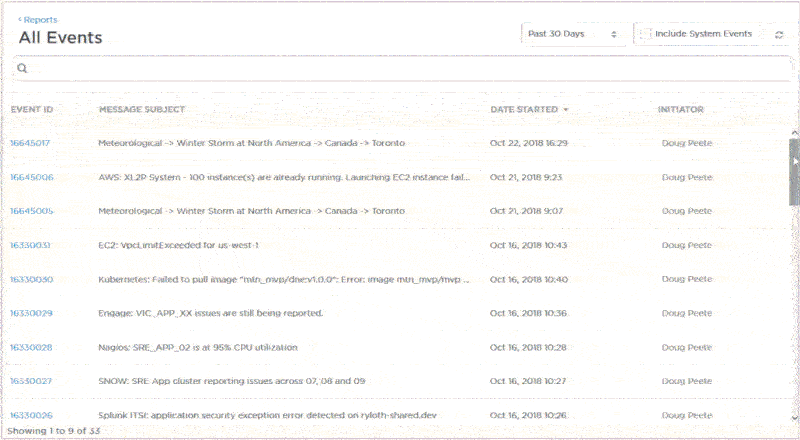Sort by Initiator column header

tap(680, 109)
